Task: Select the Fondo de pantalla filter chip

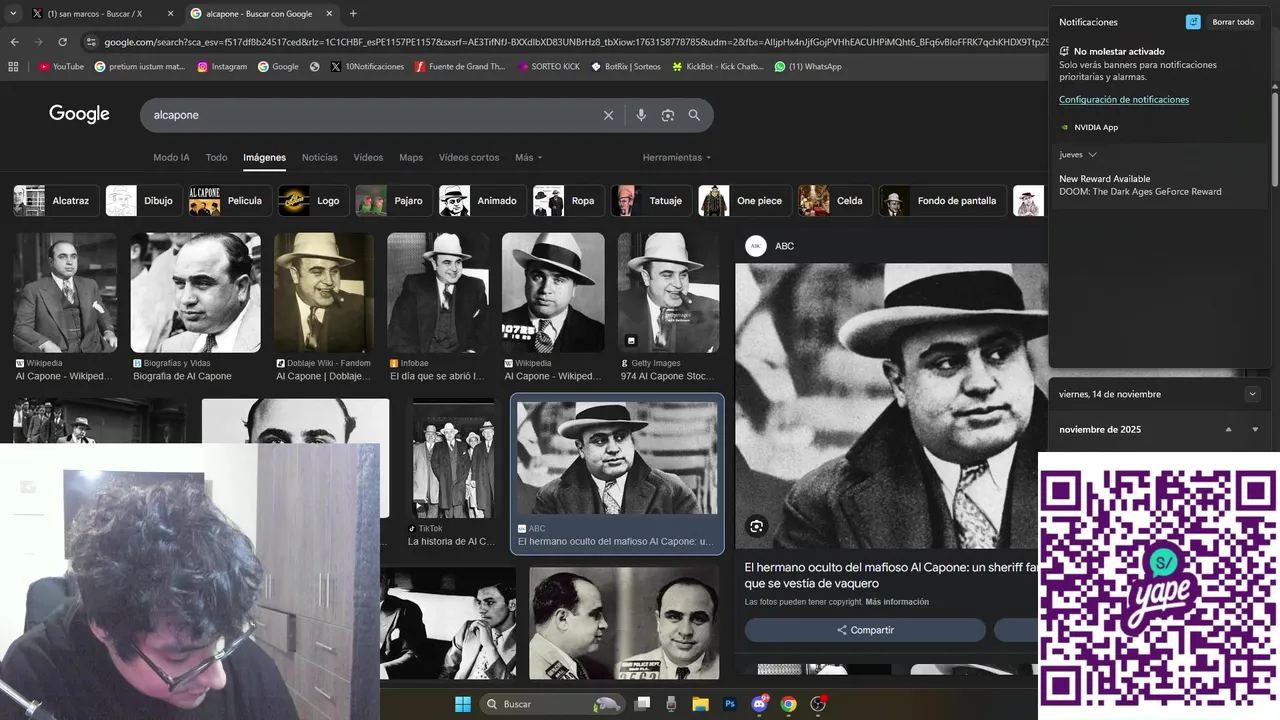Action: 941,201
